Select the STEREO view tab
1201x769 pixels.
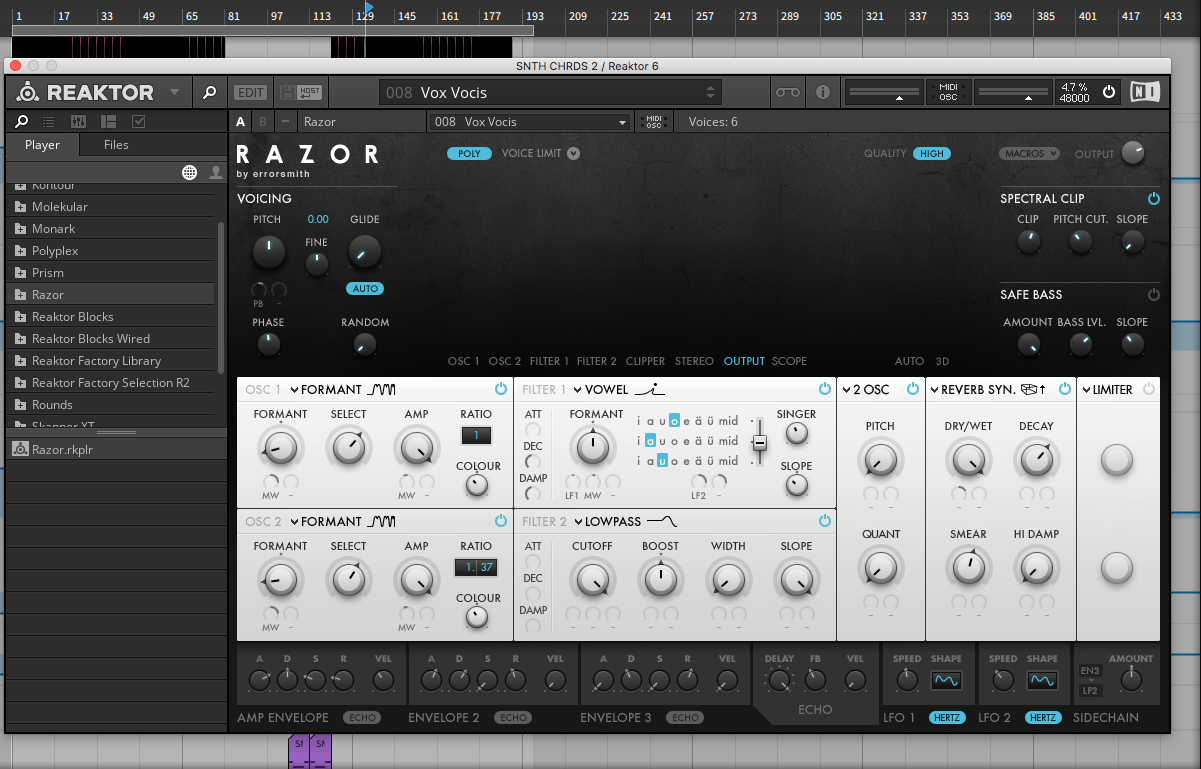[x=695, y=361]
